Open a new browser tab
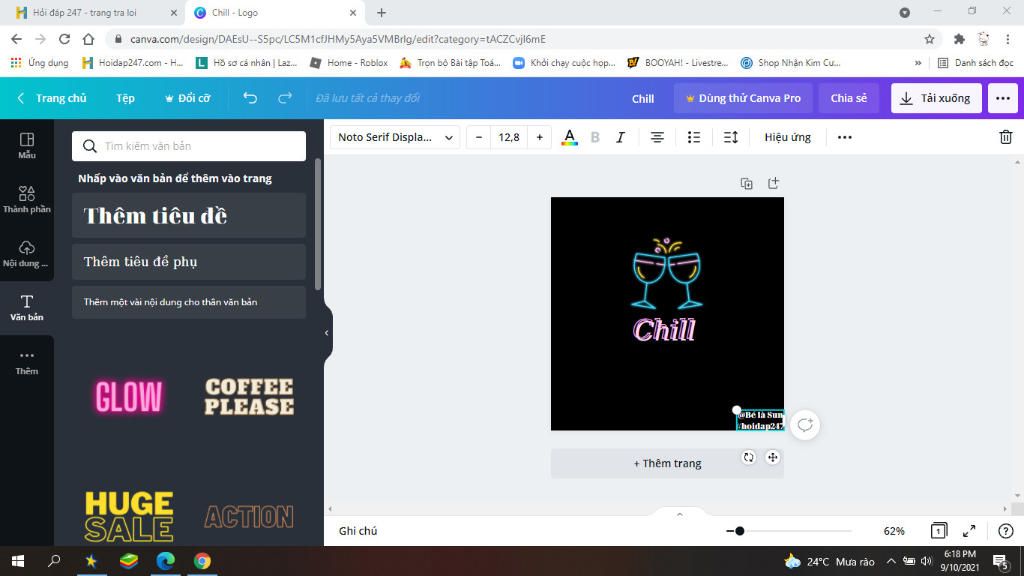Viewport: 1024px width, 576px height. coord(381,12)
